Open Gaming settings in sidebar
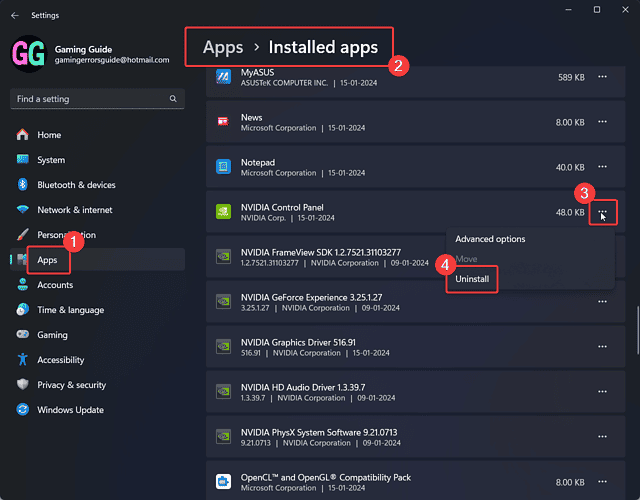This screenshot has height=500, width=640. [x=52, y=335]
